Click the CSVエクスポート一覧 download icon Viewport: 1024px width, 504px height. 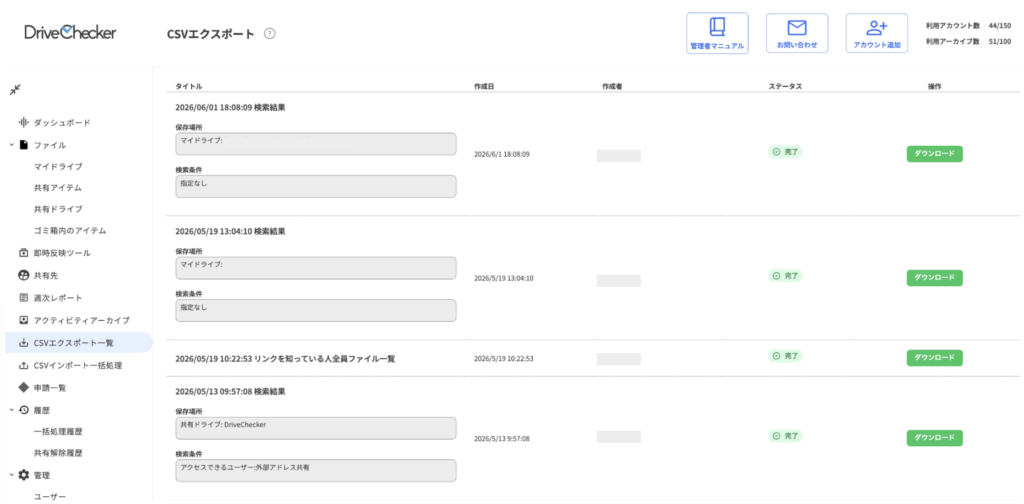coord(24,342)
